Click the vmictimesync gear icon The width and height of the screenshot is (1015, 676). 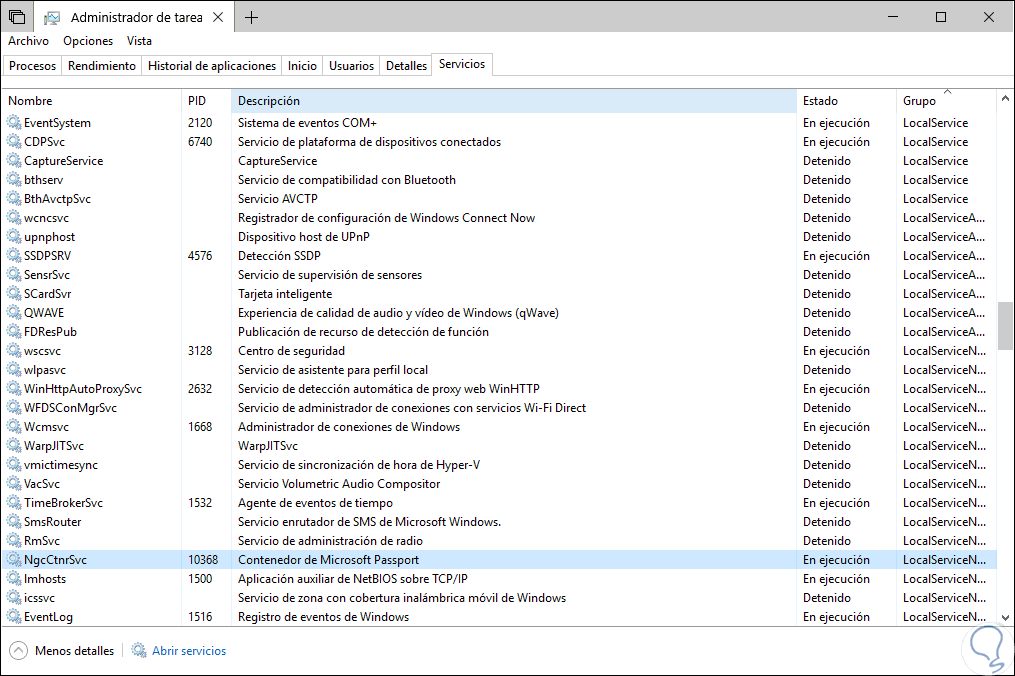(x=14, y=464)
